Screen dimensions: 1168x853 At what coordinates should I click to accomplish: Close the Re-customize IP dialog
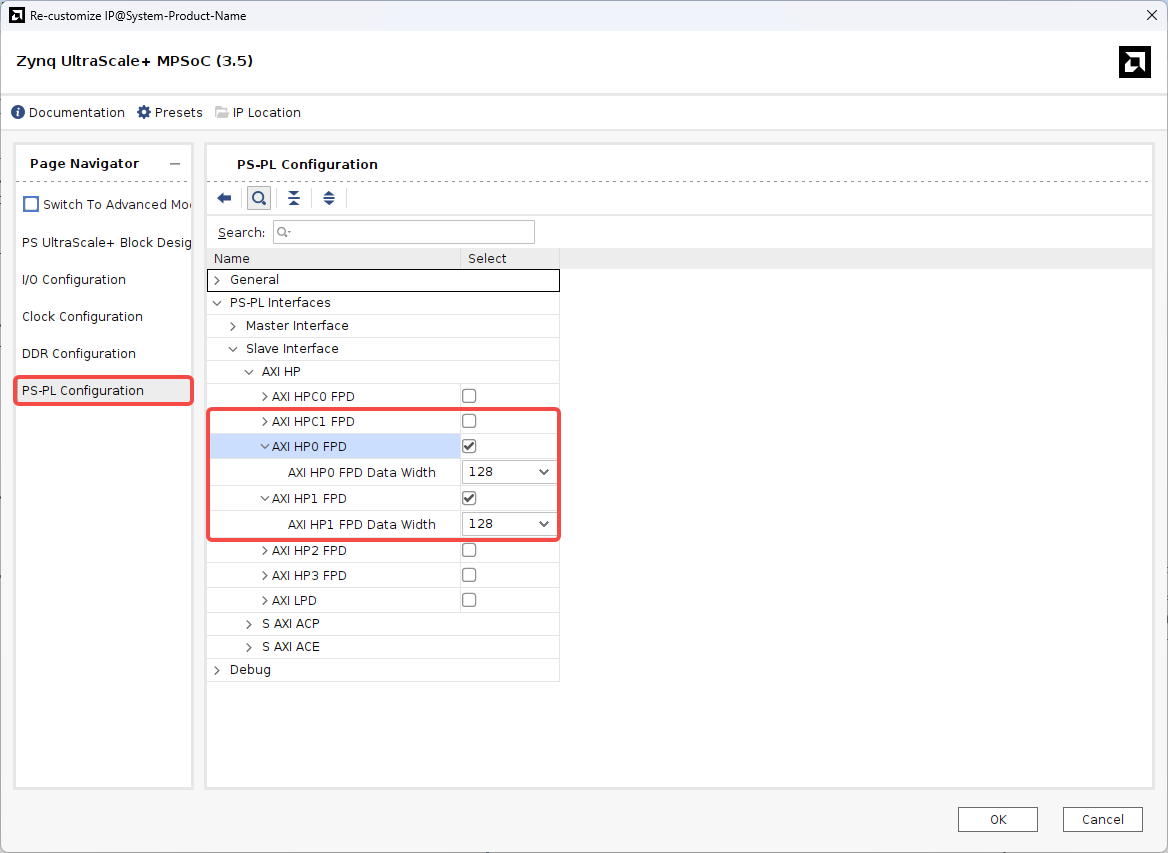coord(1151,16)
